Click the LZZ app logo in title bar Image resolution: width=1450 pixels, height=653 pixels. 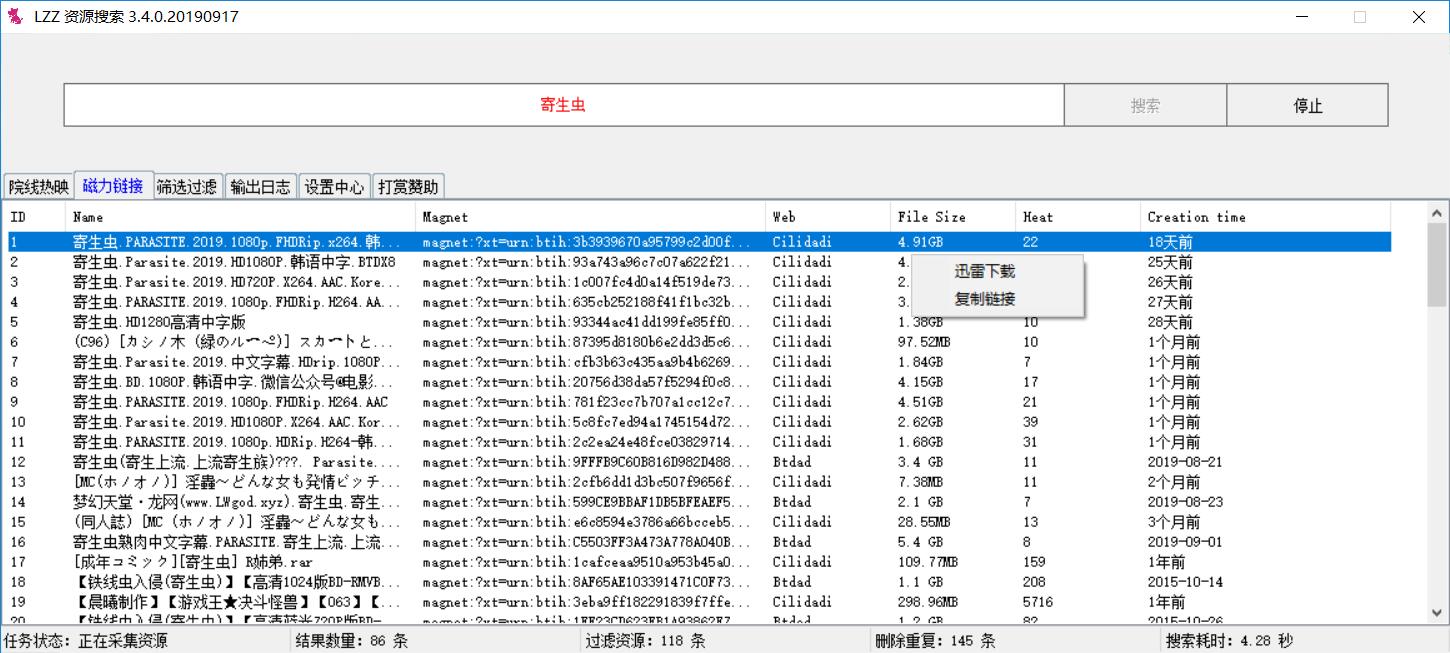(x=14, y=15)
